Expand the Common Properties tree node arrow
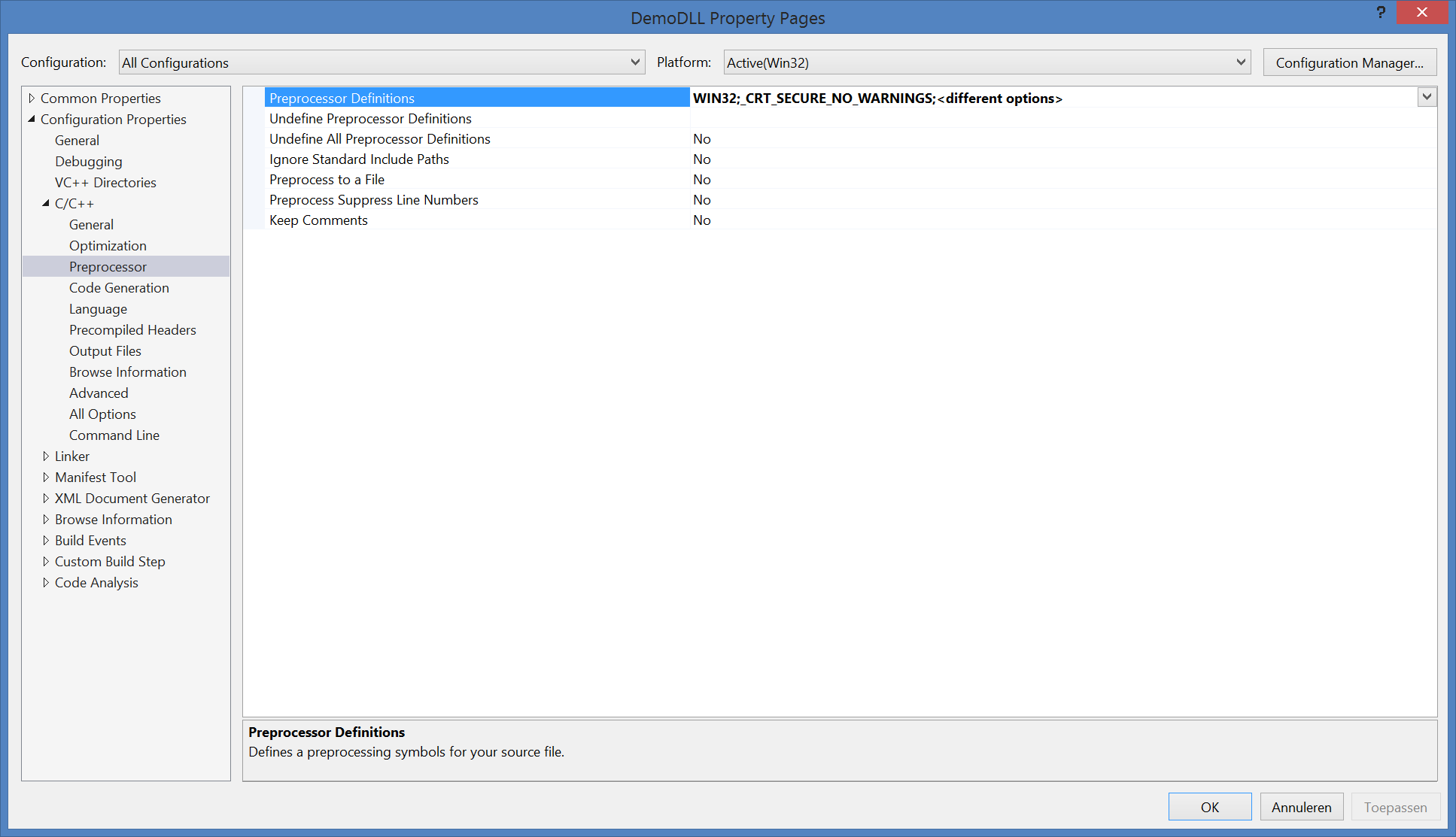 coord(32,98)
